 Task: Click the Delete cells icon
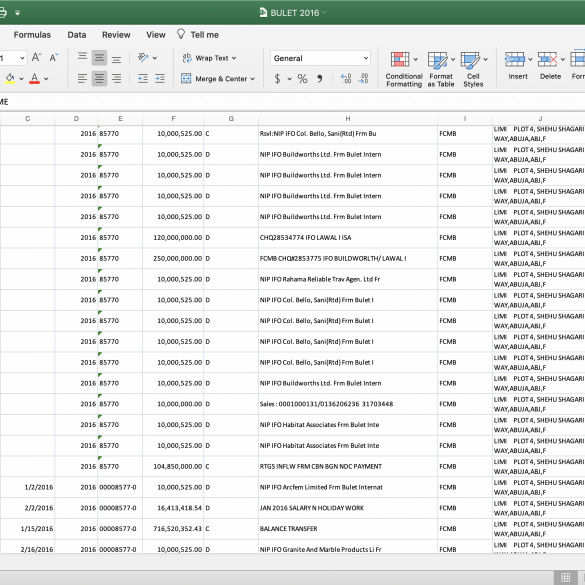click(547, 59)
